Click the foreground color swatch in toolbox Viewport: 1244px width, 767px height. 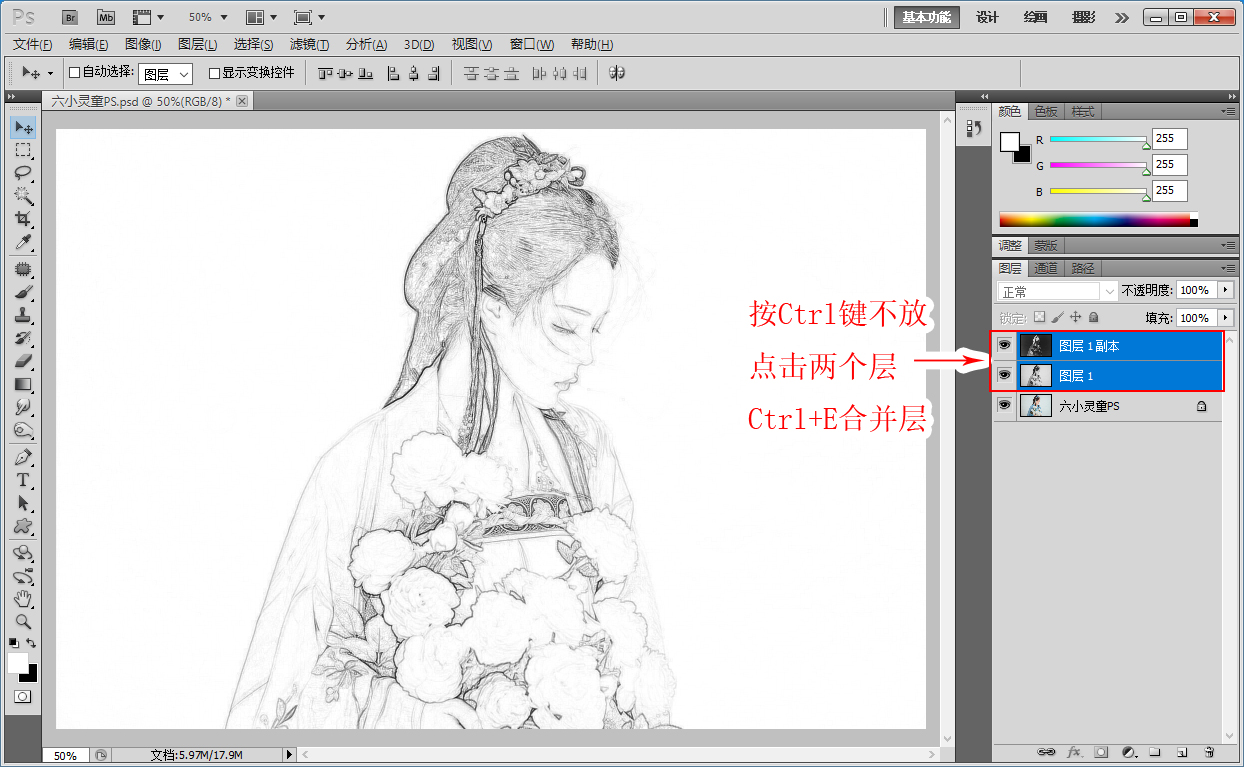click(x=18, y=663)
